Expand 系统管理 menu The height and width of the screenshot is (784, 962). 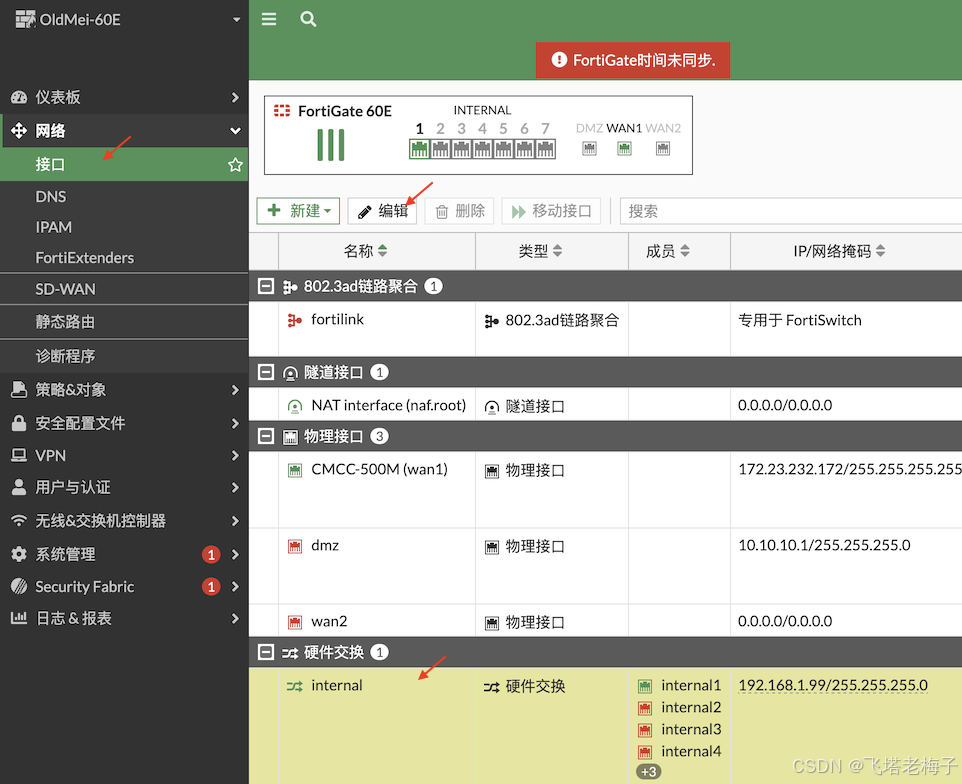(x=124, y=554)
